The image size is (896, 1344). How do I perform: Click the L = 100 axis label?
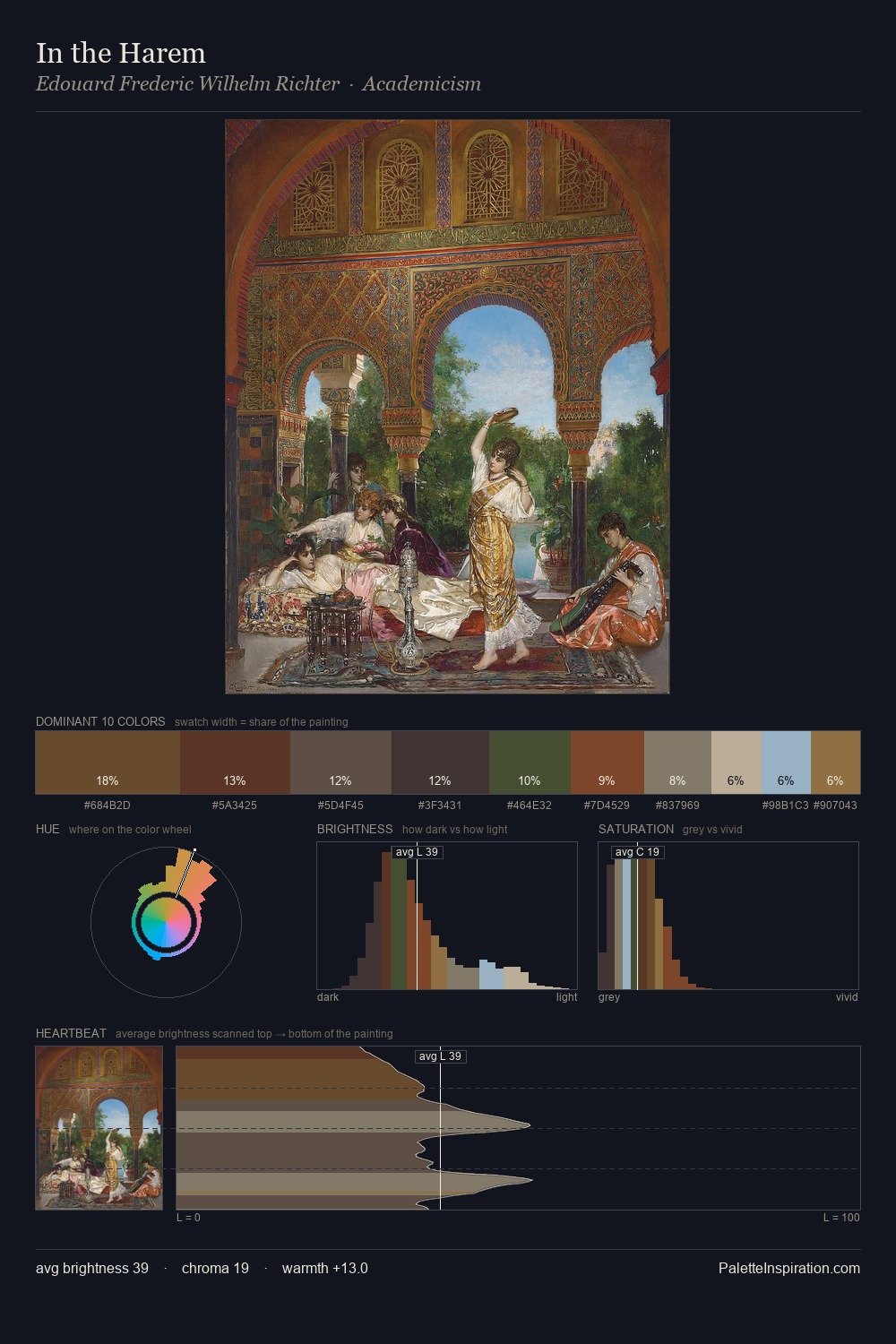(841, 1217)
